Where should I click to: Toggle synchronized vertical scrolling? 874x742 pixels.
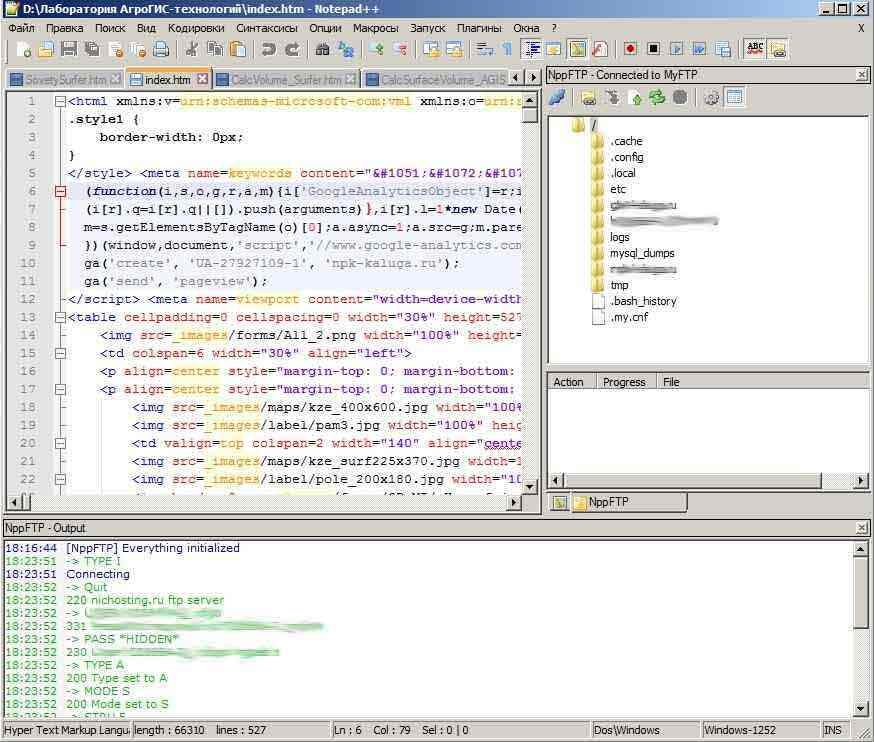(431, 50)
